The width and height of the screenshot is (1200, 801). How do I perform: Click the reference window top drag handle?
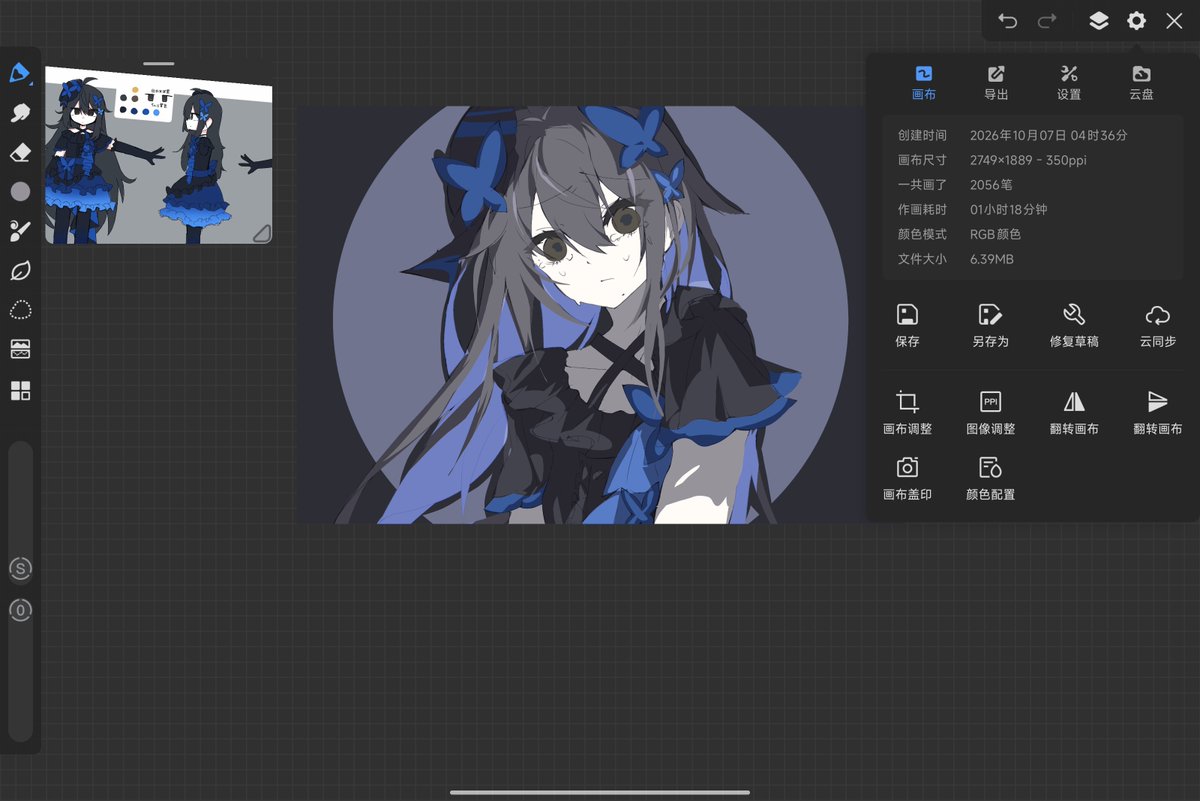click(158, 63)
